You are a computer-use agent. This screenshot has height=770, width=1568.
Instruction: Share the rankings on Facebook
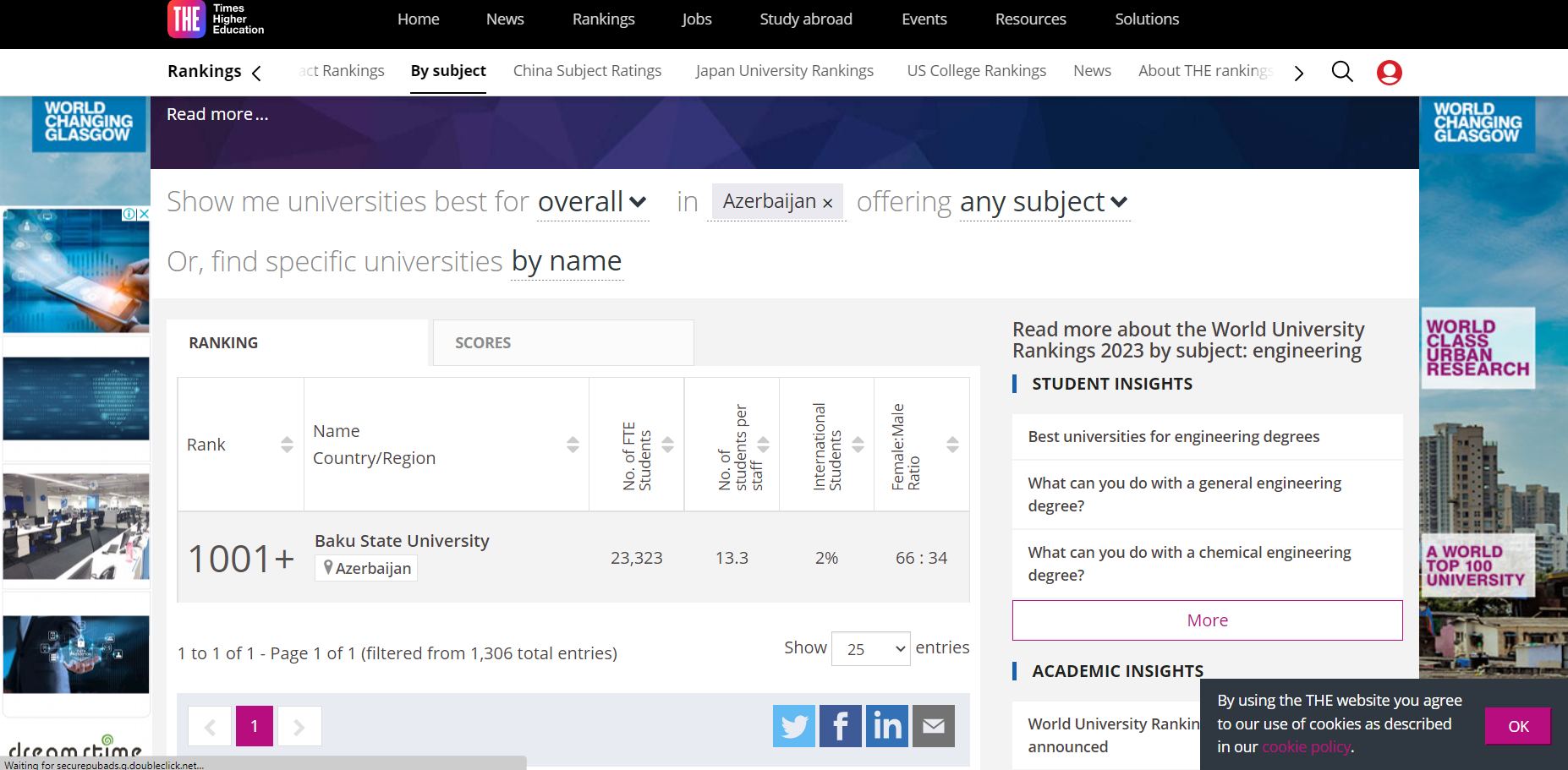(x=840, y=726)
